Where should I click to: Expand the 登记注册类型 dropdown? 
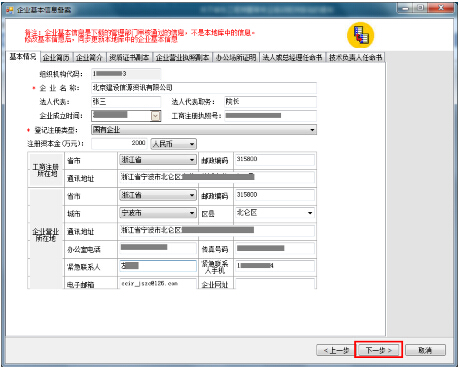pyautogui.click(x=312, y=130)
